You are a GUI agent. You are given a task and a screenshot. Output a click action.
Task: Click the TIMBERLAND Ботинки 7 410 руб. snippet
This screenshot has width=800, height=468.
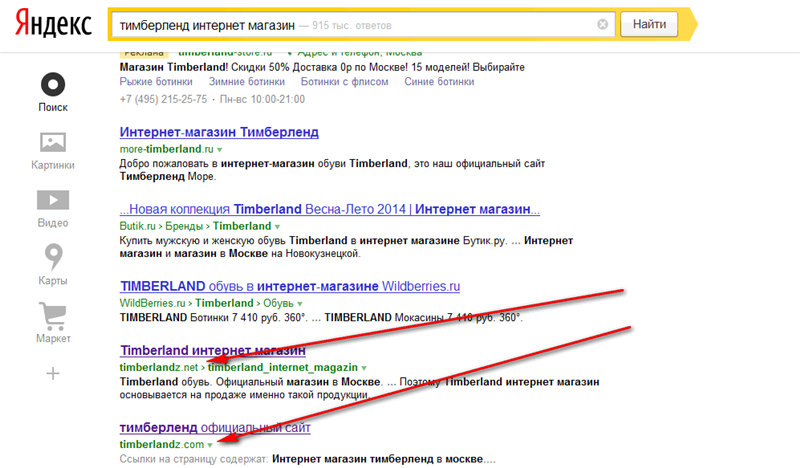[x=321, y=317]
